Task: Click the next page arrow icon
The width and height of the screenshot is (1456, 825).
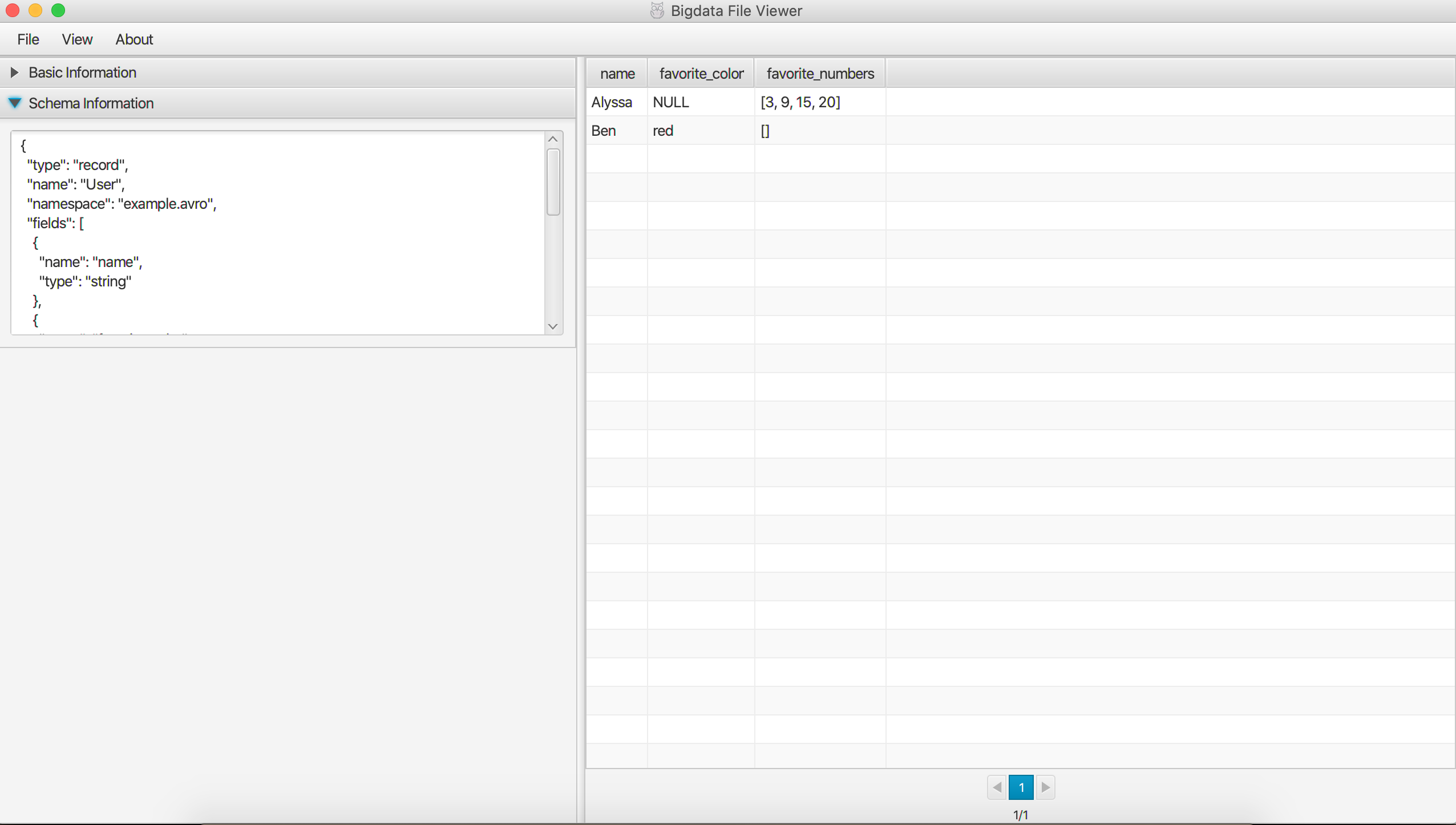Action: point(1045,787)
